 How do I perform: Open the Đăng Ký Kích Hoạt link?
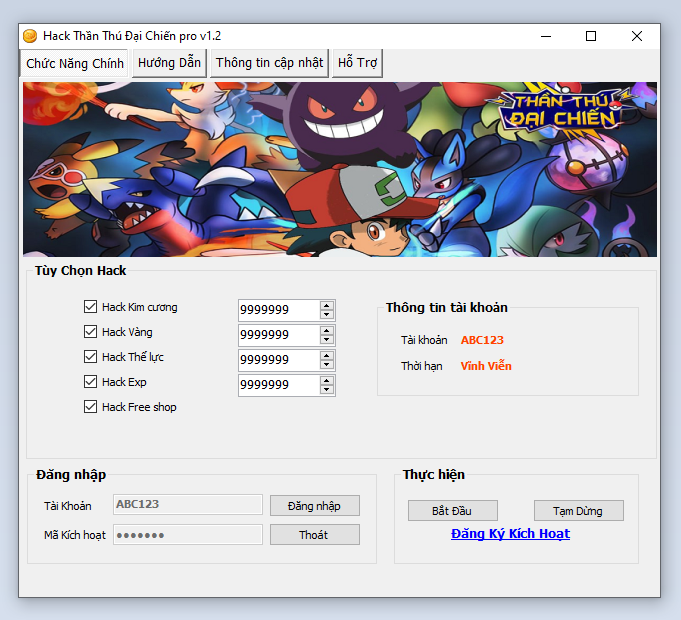pyautogui.click(x=510, y=534)
